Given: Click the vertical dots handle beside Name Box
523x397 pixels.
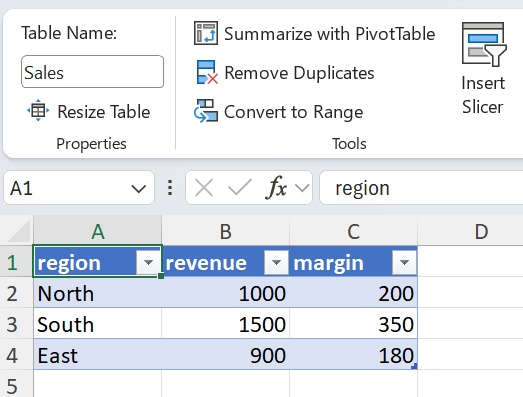Looking at the screenshot, I should click(x=170, y=188).
